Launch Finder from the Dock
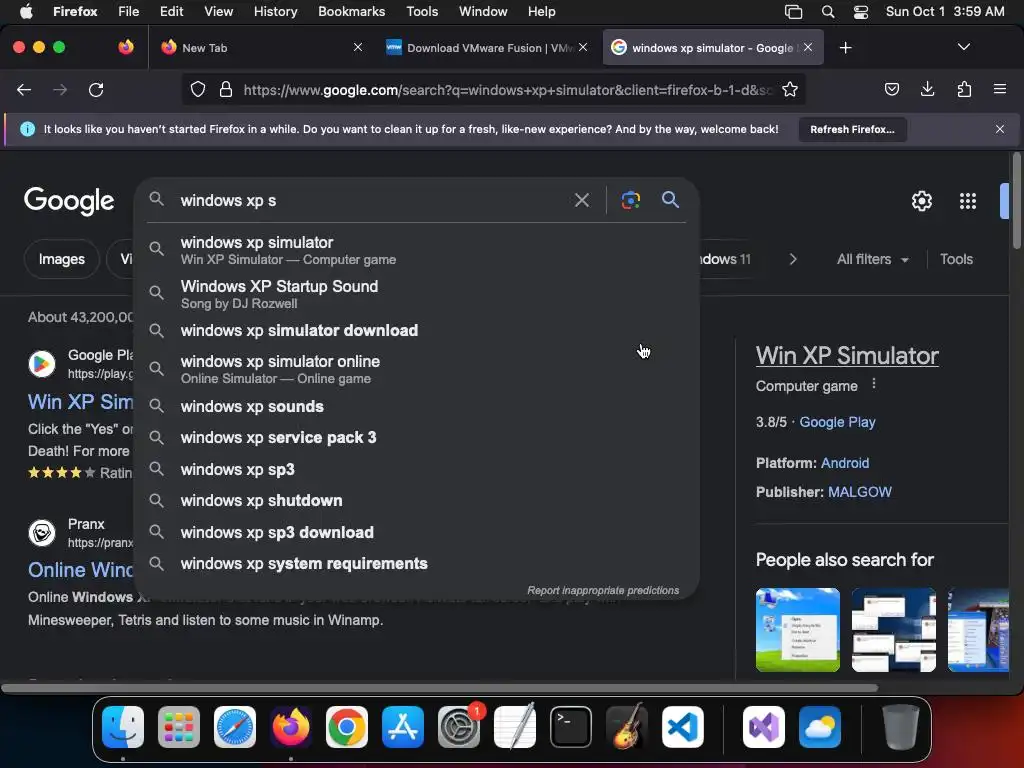1024x768 pixels. 123,727
